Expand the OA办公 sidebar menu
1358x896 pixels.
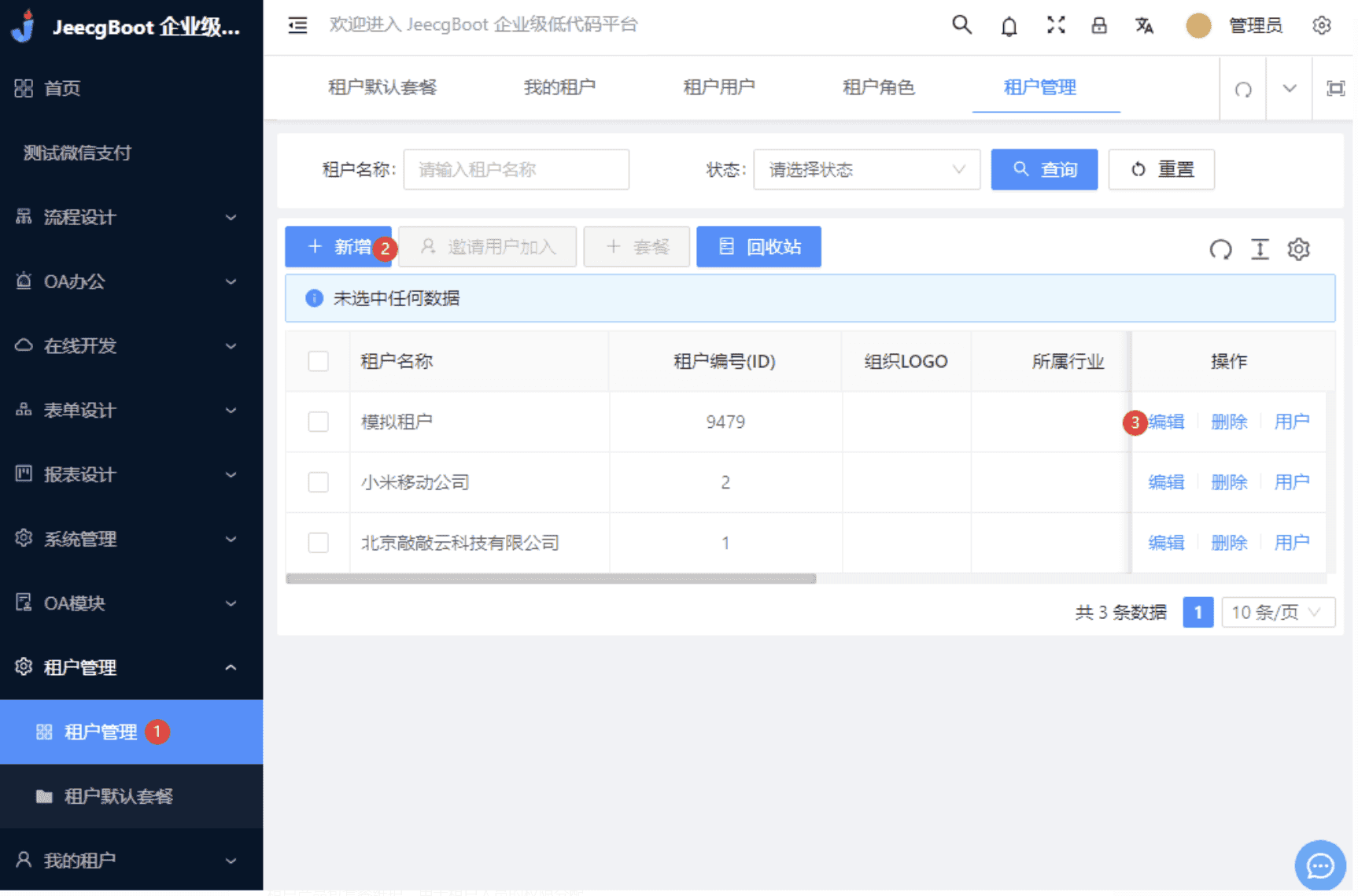pos(131,282)
